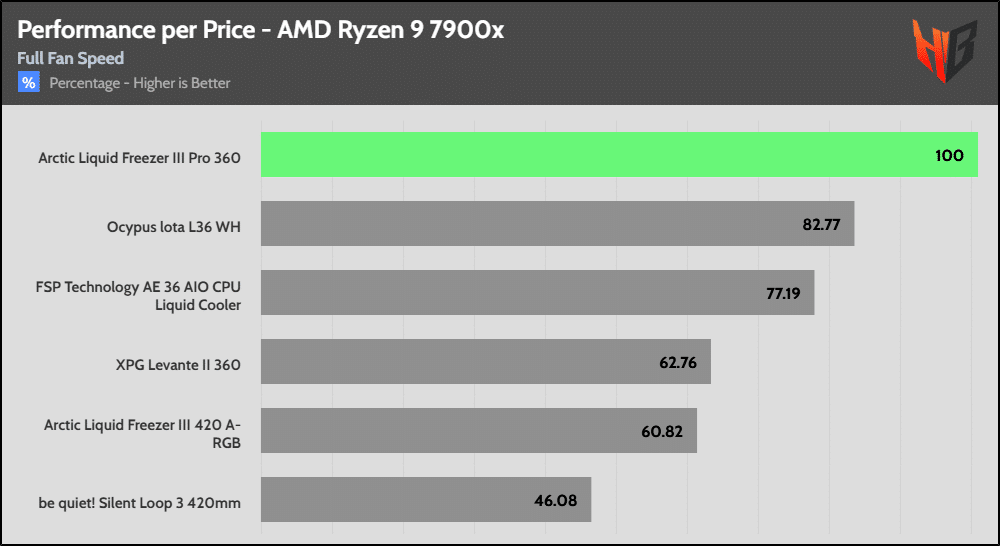Image resolution: width=1000 pixels, height=546 pixels.
Task: Click the be quiet! Silent Loop 3 420mm label
Action: (x=140, y=503)
